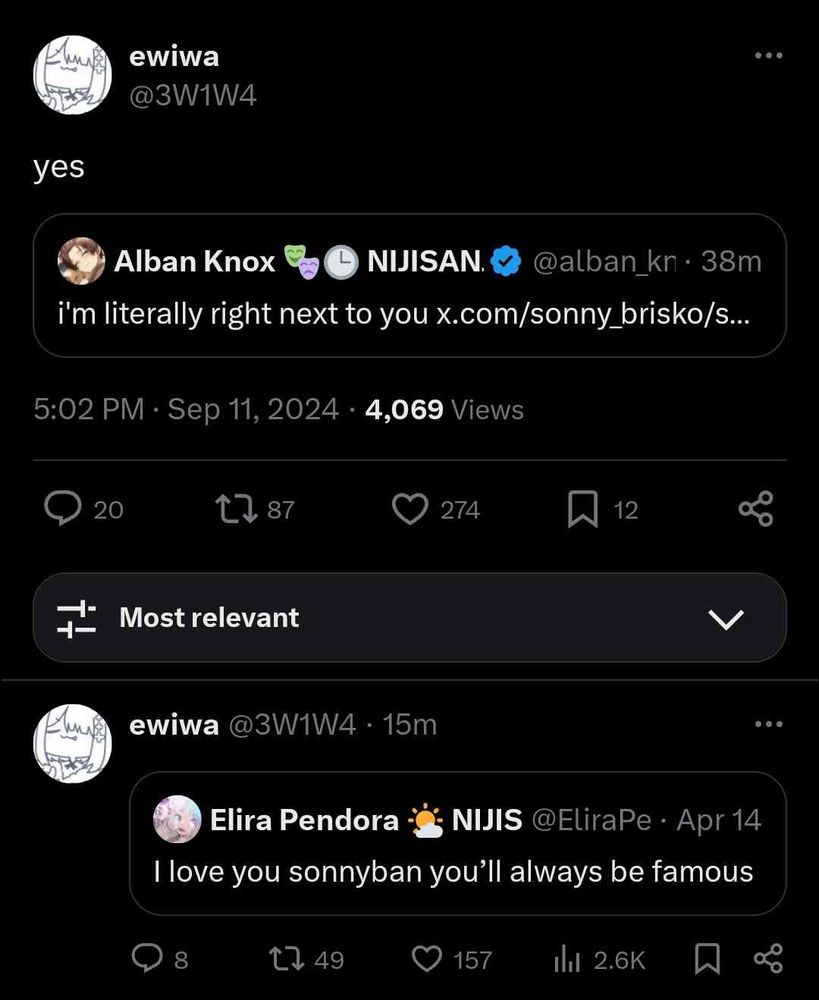This screenshot has width=819, height=1000.
Task: Bookmark the ewiwa reply
Action: coord(707,960)
